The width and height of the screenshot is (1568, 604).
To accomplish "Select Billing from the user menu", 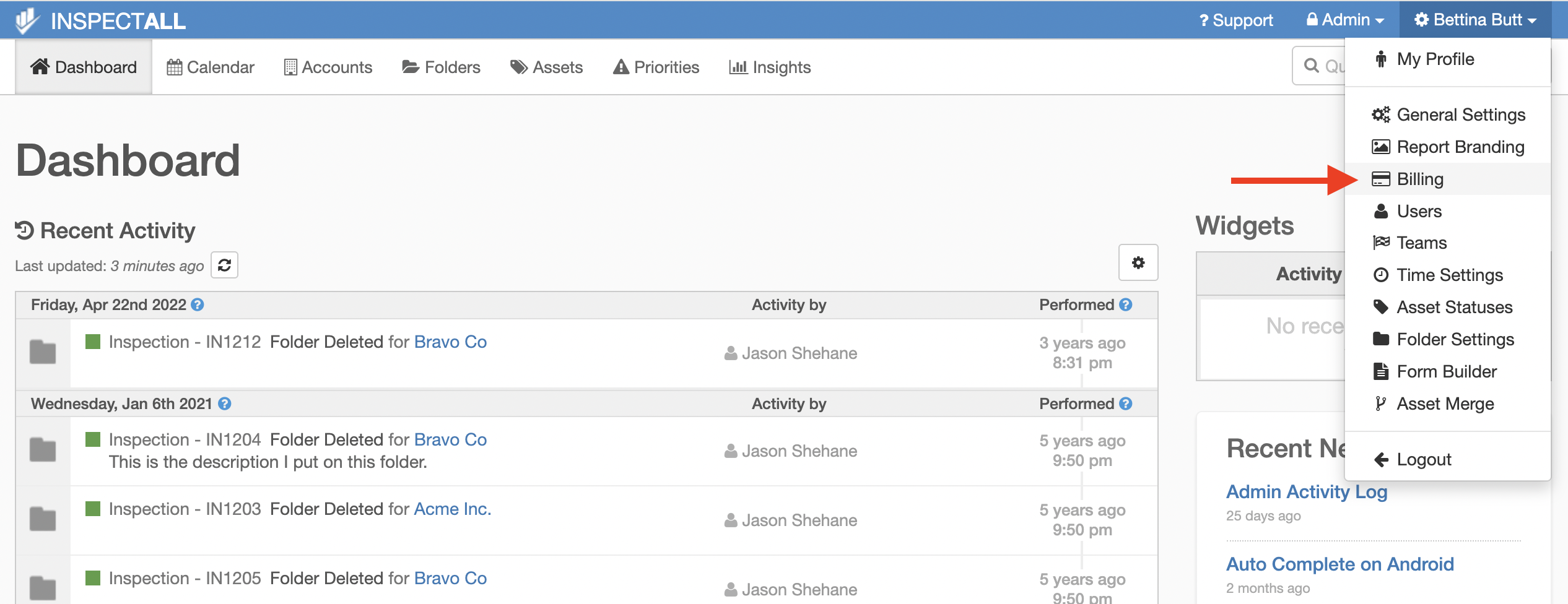I will pos(1420,179).
